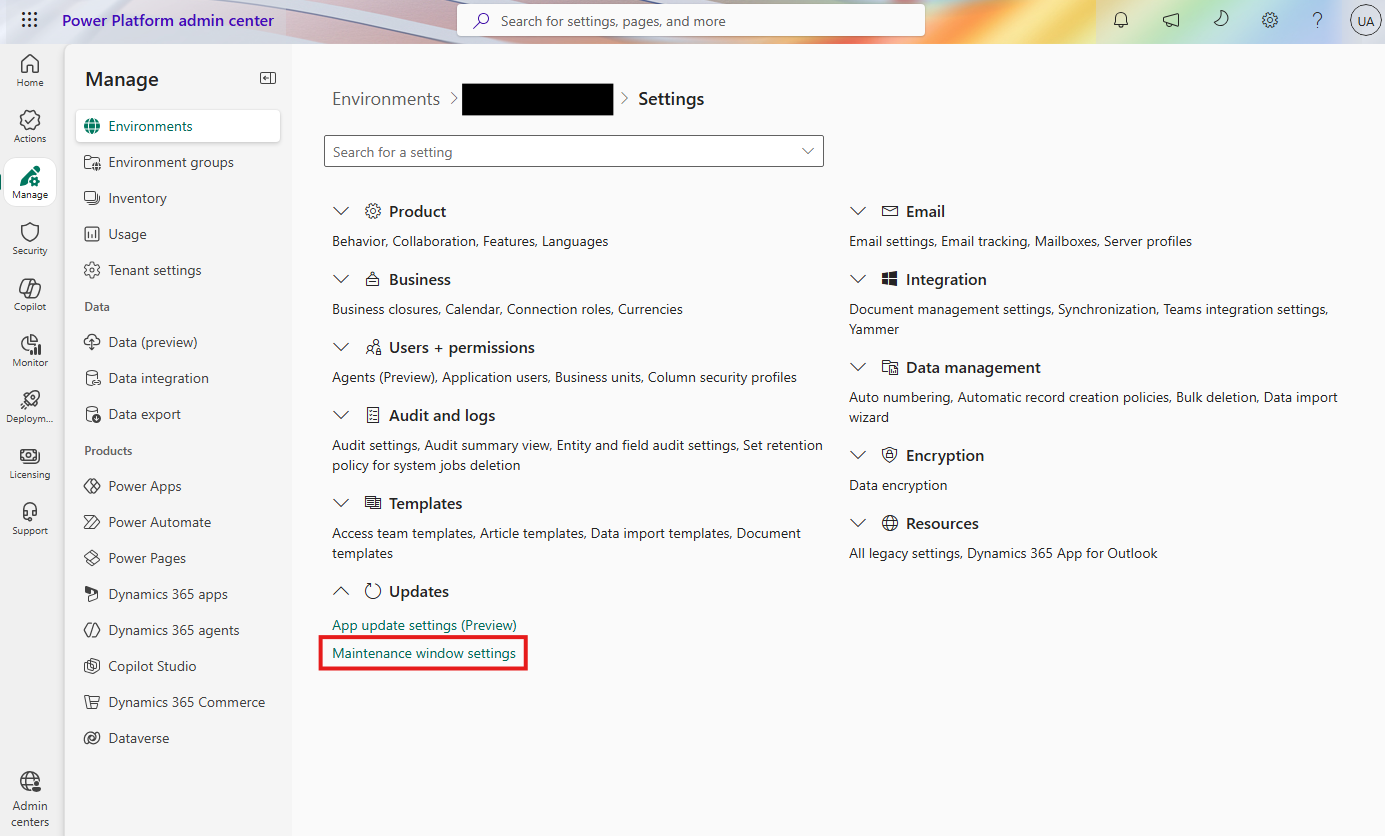The height and width of the screenshot is (836, 1385).
Task: Open Tenant settings
Action: coord(178,270)
